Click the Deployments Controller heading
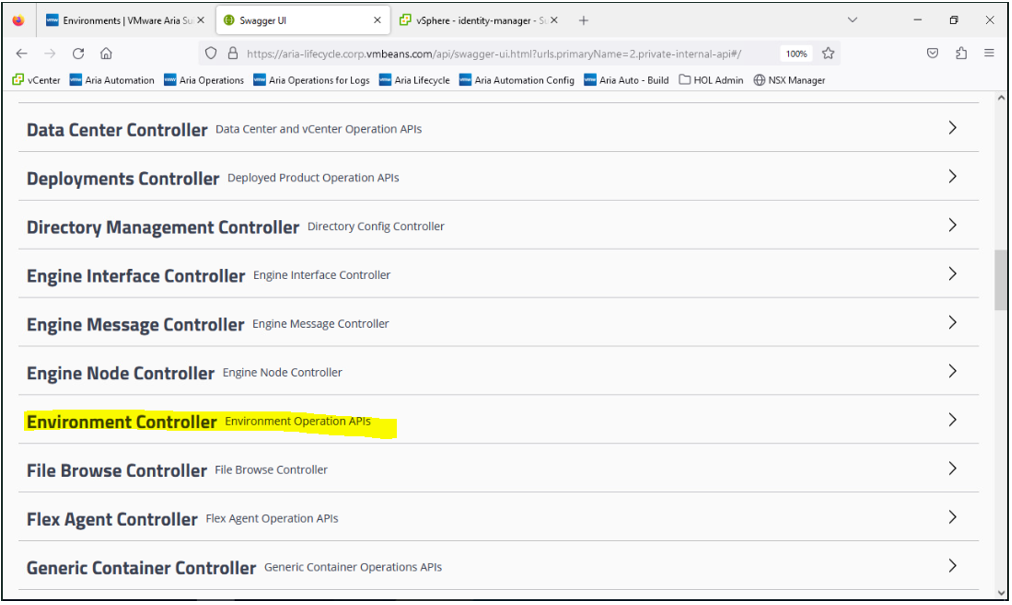The height and width of the screenshot is (605, 1012). pos(123,179)
